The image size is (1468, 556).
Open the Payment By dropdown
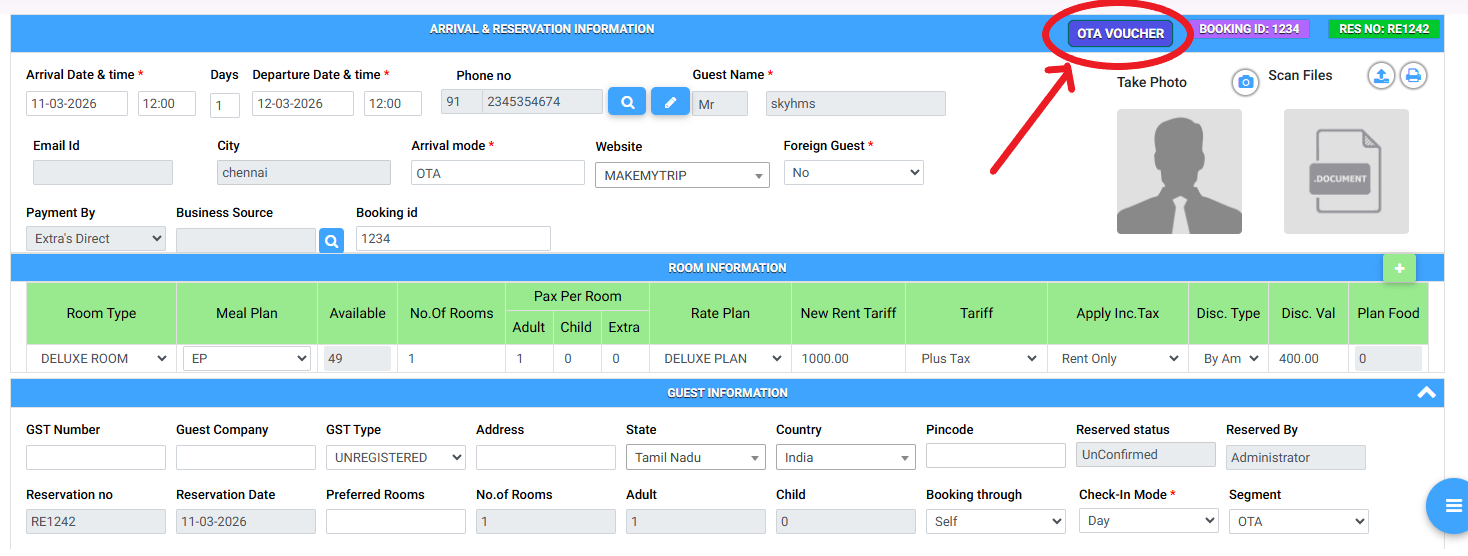pos(96,239)
